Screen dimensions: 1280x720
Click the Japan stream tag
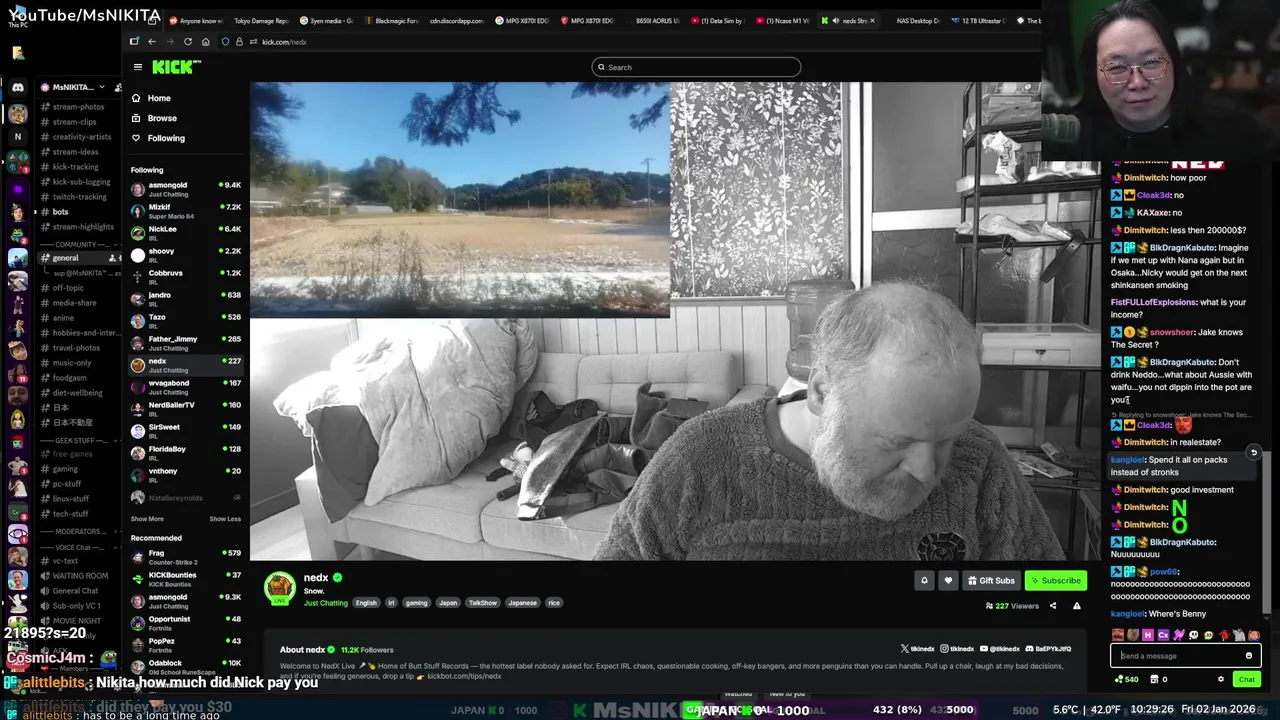pyautogui.click(x=448, y=603)
